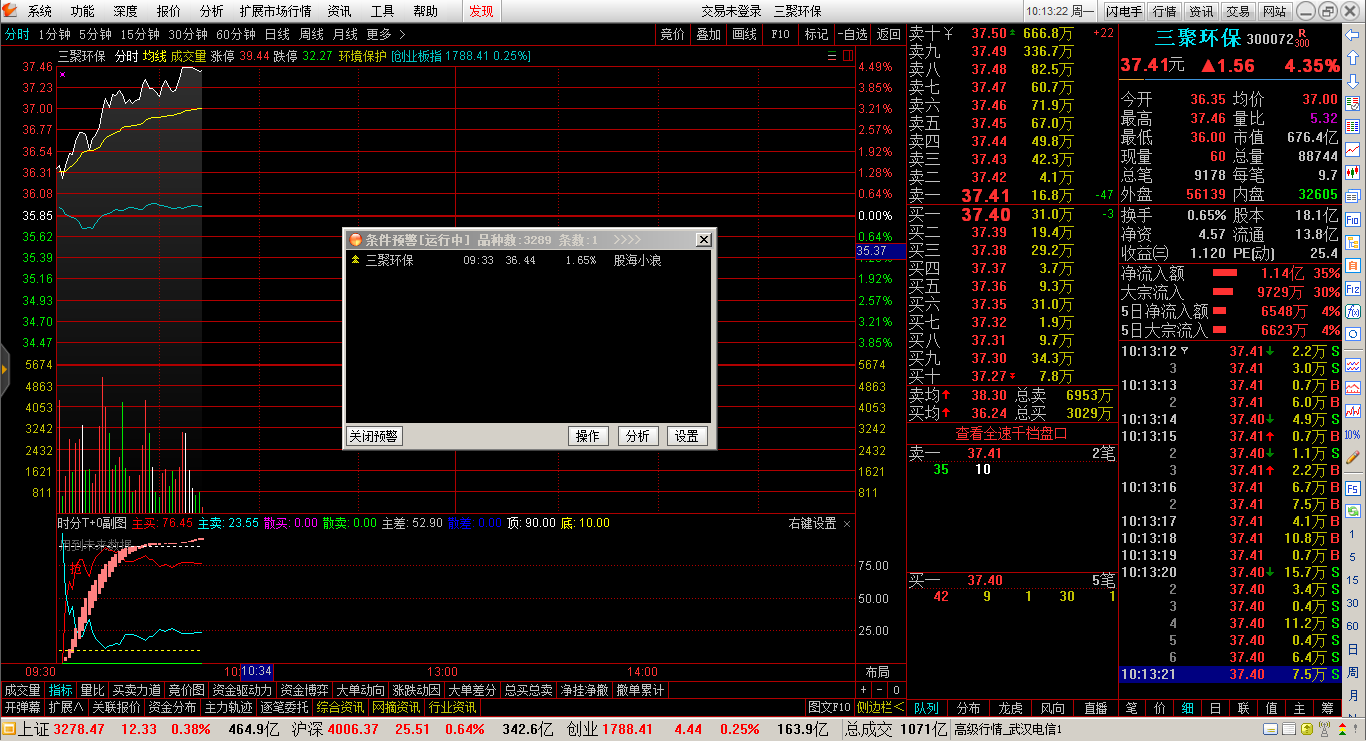The height and width of the screenshot is (741, 1366).
Task: Click the down arrow icon in right sidebar
Action: 1352,81
